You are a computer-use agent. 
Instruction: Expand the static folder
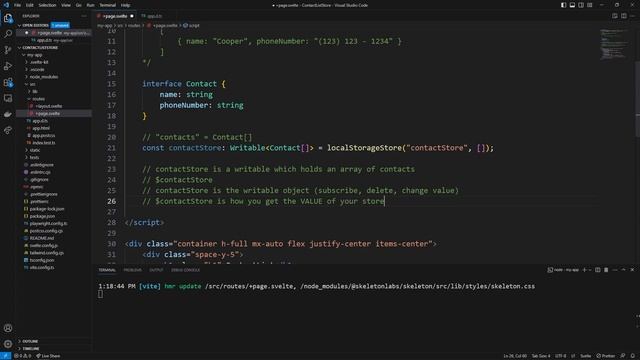35,150
